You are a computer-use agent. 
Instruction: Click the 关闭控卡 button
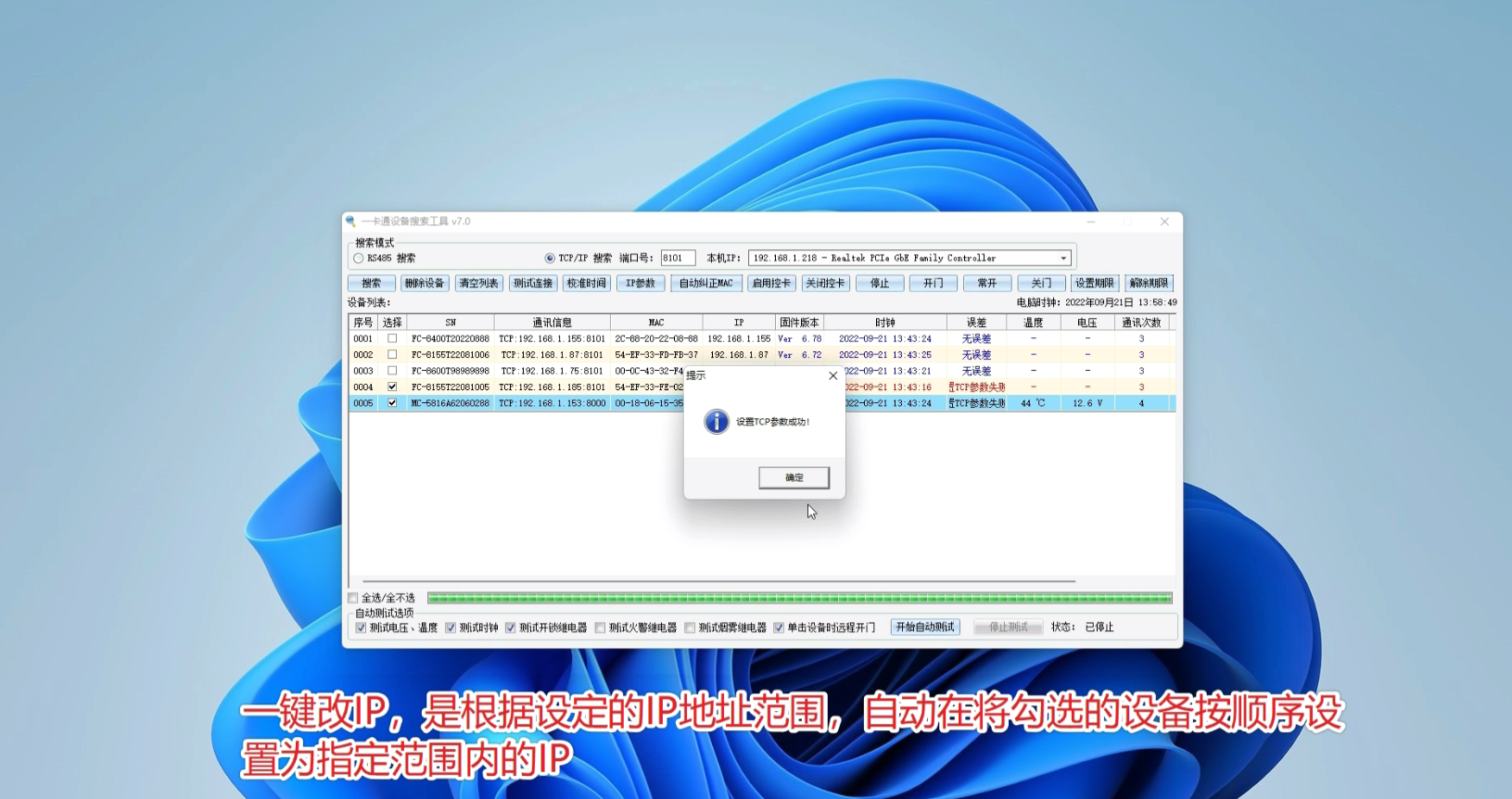coord(825,284)
